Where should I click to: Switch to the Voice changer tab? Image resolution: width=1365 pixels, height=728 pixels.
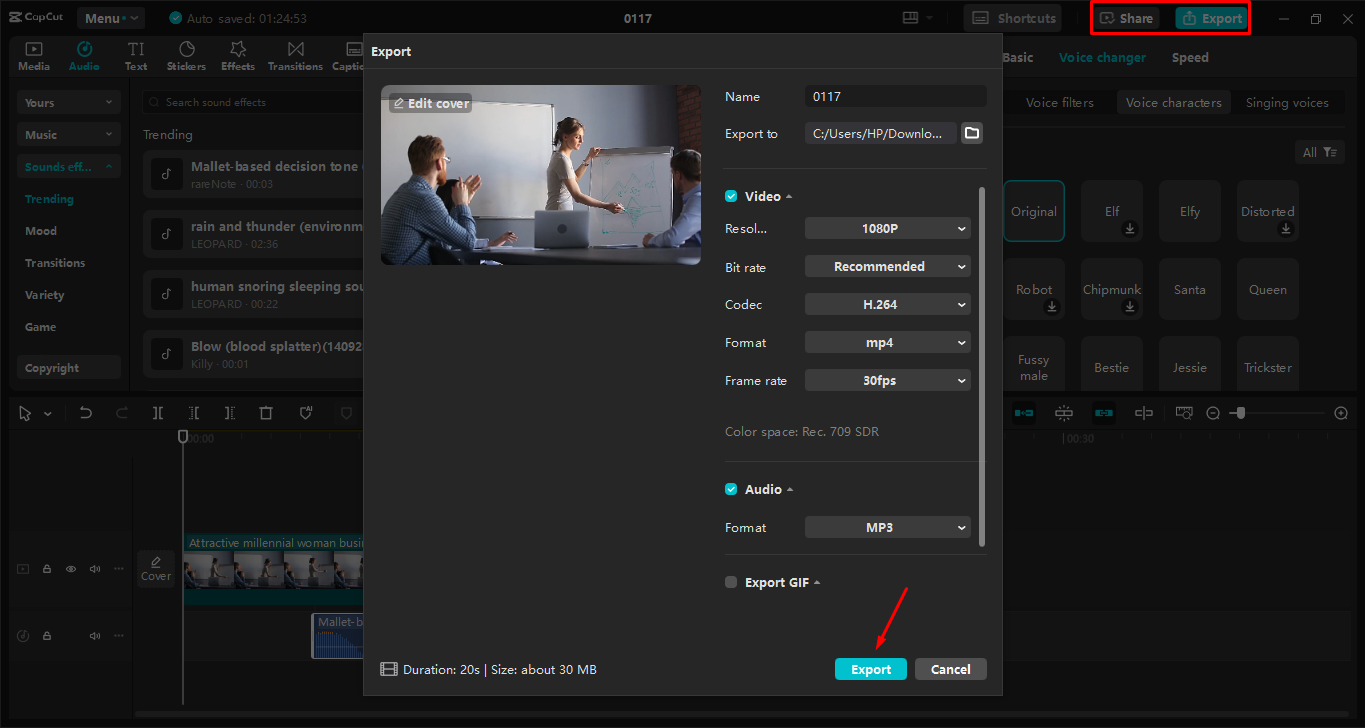1102,57
